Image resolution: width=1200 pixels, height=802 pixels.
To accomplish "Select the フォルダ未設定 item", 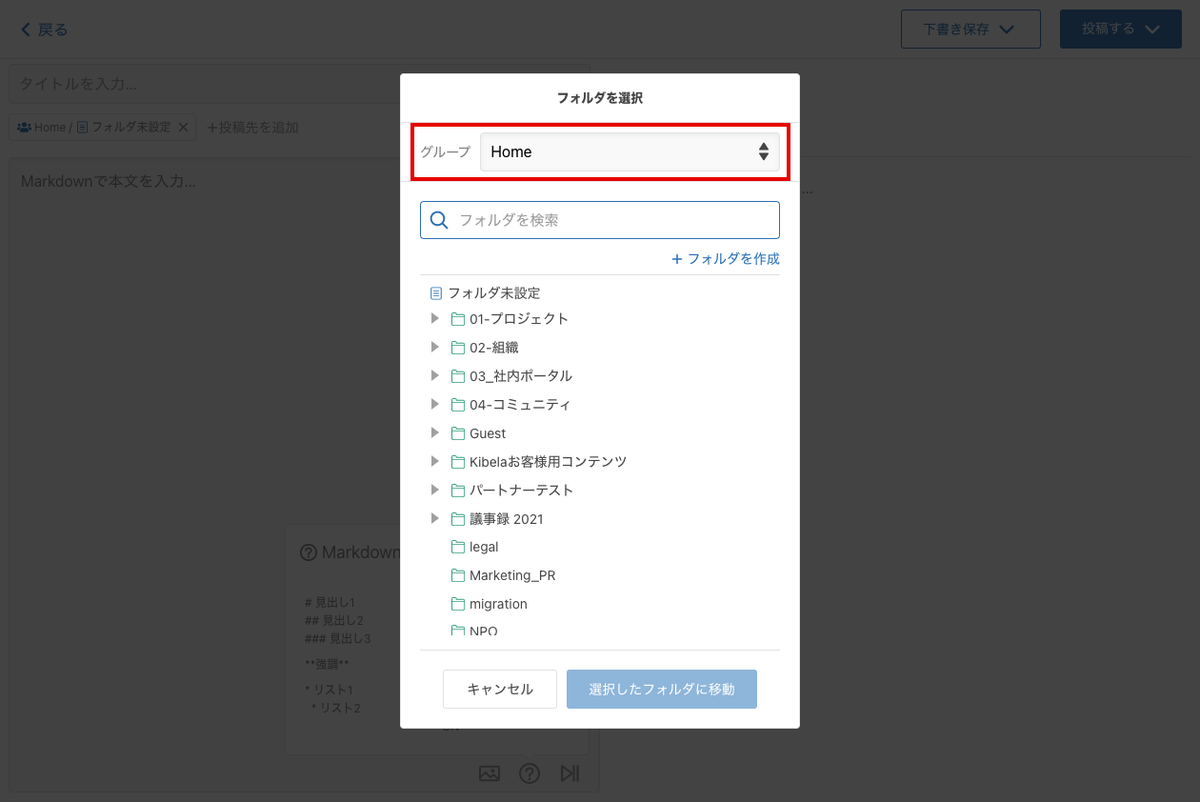I will tap(485, 293).
